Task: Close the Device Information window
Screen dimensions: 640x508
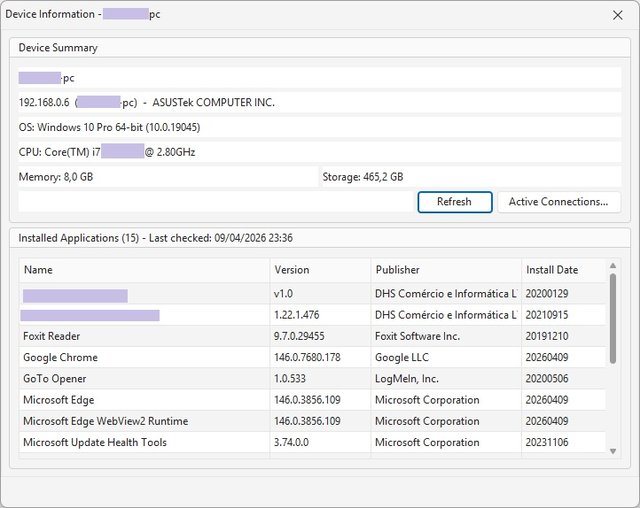Action: [x=618, y=15]
